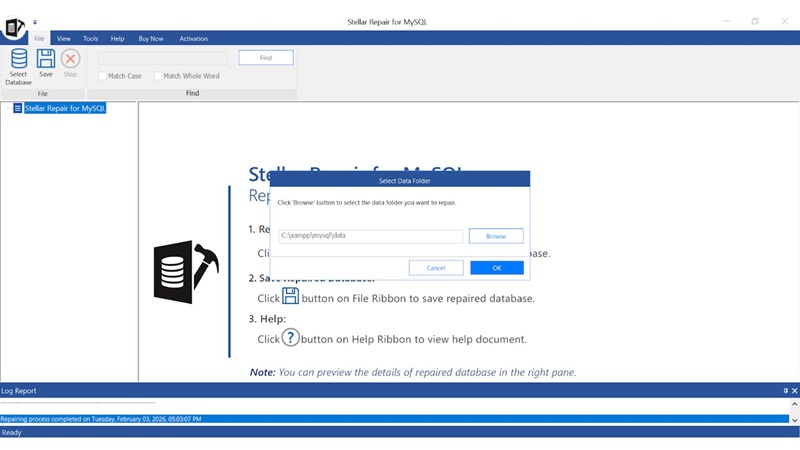Click log scrollbar down arrow
800x450 pixels.
click(x=794, y=420)
